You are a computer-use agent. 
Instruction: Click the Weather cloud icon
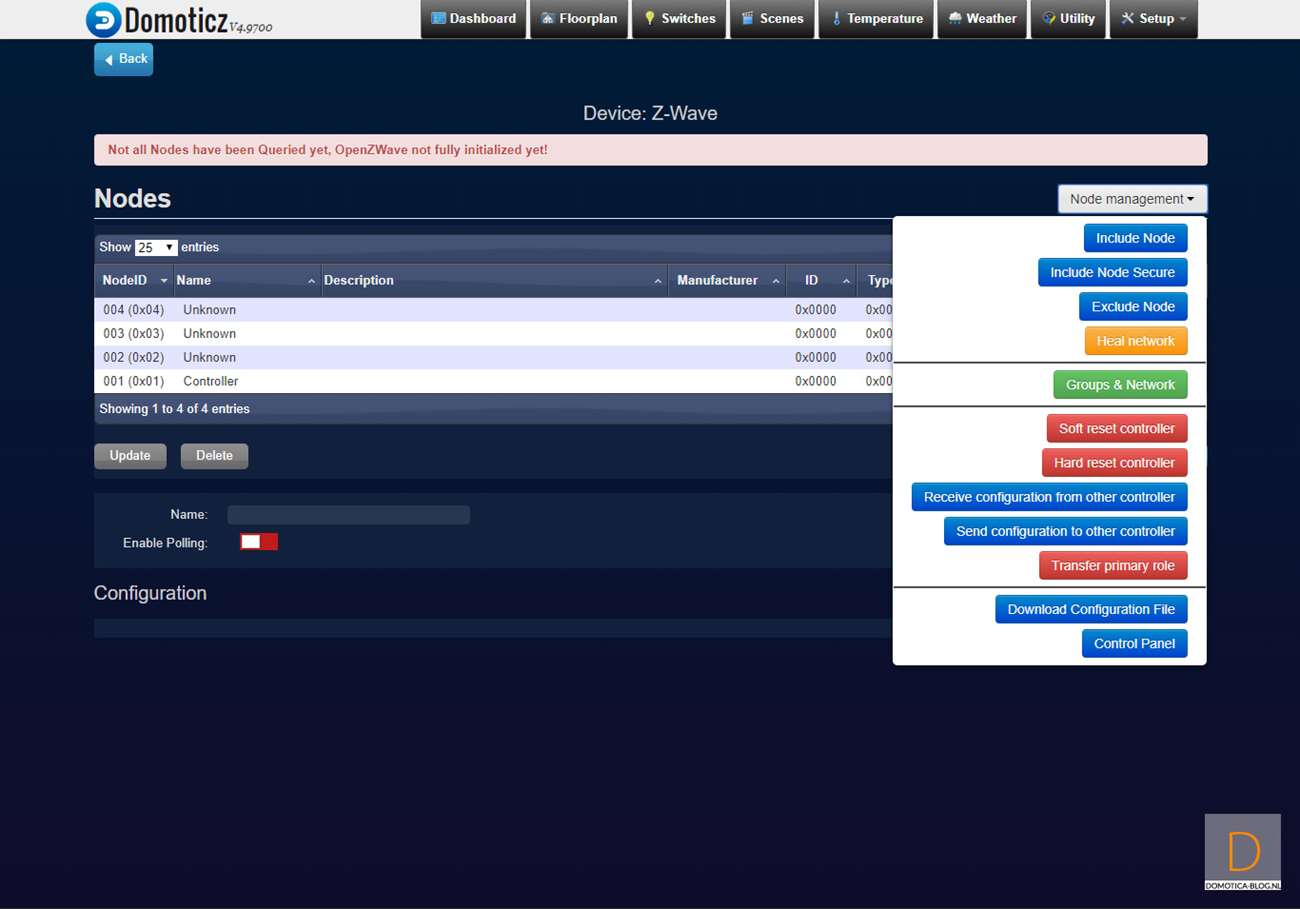[x=955, y=18]
